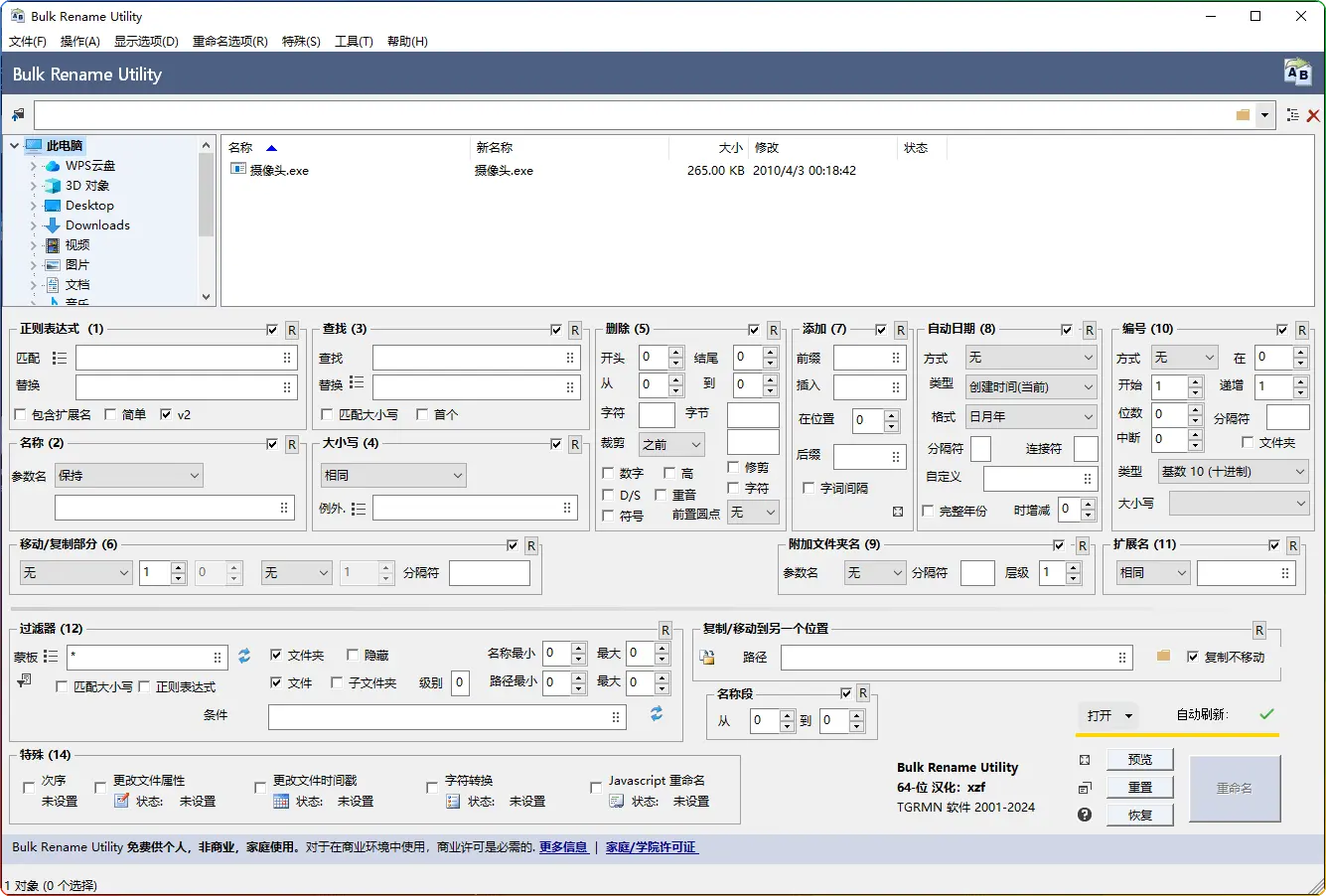1326x896 pixels.
Task: Tick the 匹配大小写 checkbox in 查找
Action: click(x=328, y=414)
